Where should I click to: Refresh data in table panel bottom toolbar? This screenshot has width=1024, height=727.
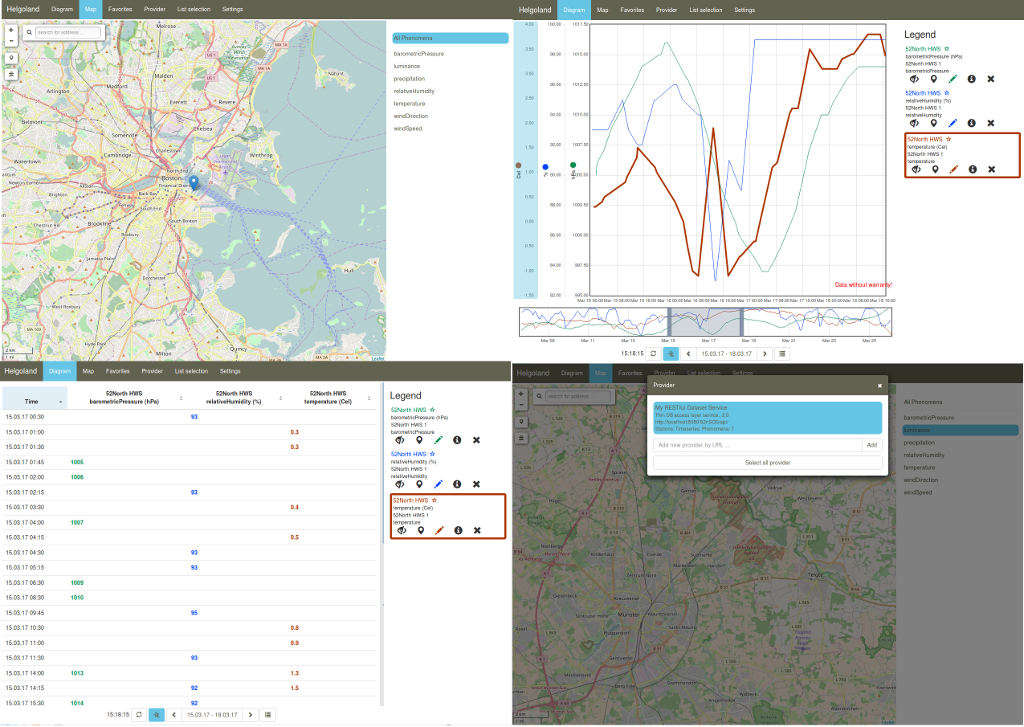(x=138, y=715)
